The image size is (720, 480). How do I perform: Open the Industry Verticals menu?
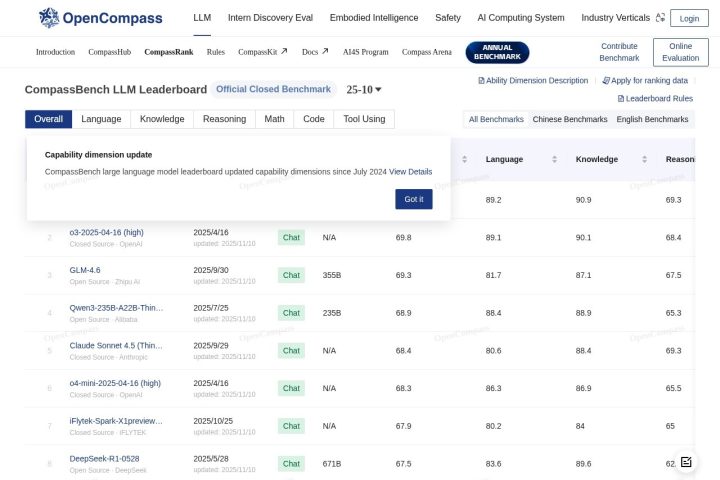point(615,18)
